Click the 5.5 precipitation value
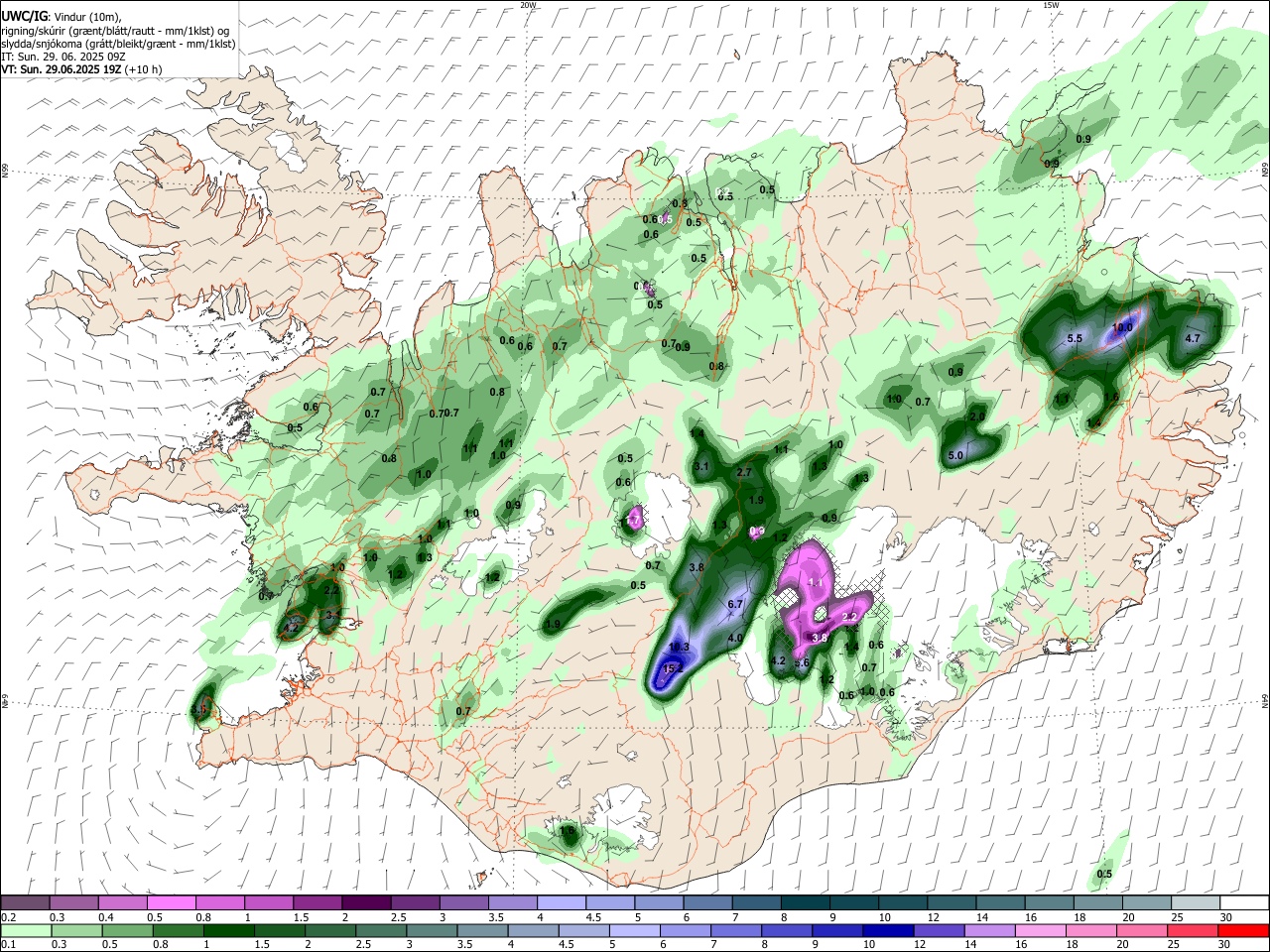The width and height of the screenshot is (1270, 952). pos(1075,339)
